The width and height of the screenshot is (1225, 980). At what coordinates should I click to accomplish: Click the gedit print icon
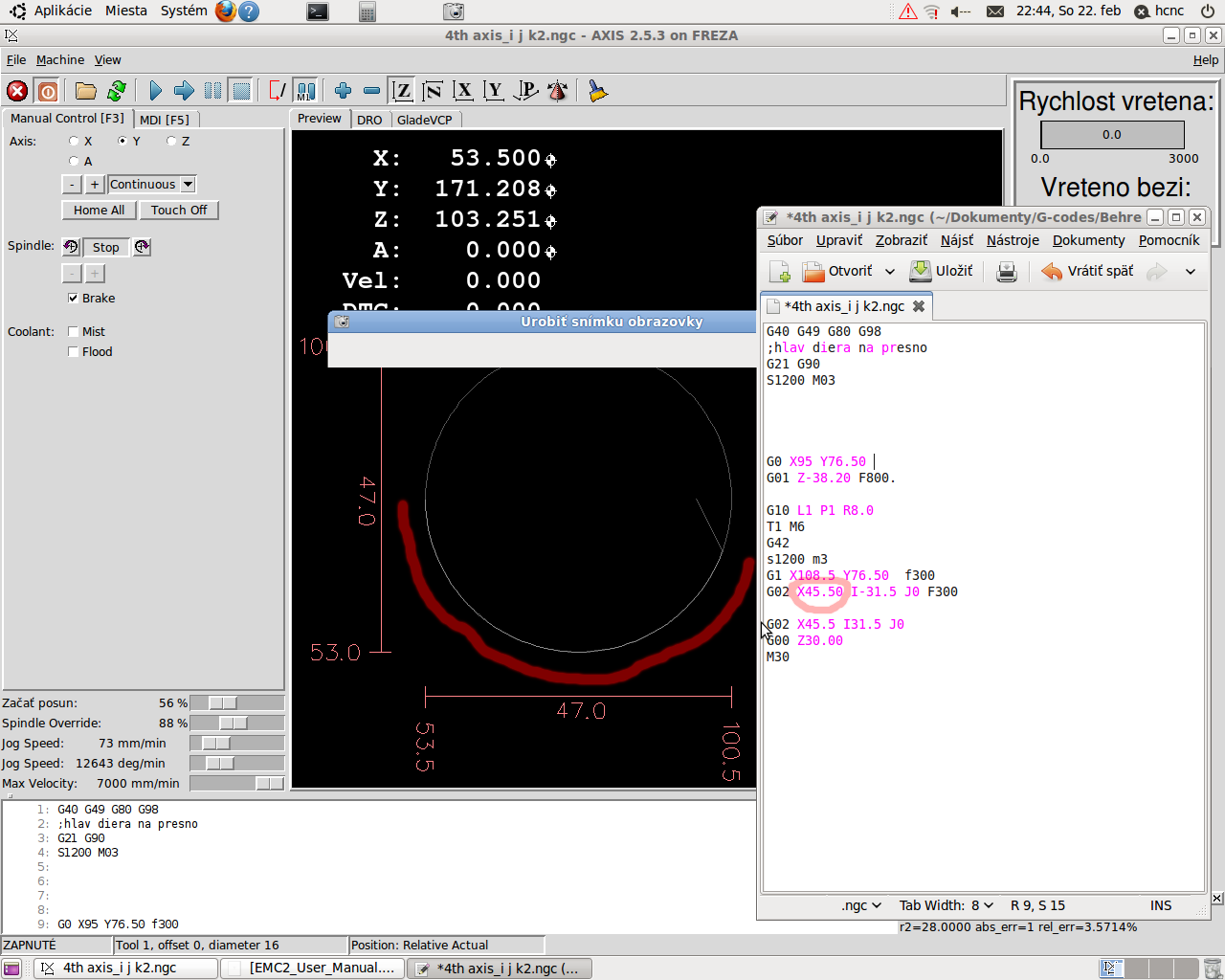point(1006,272)
